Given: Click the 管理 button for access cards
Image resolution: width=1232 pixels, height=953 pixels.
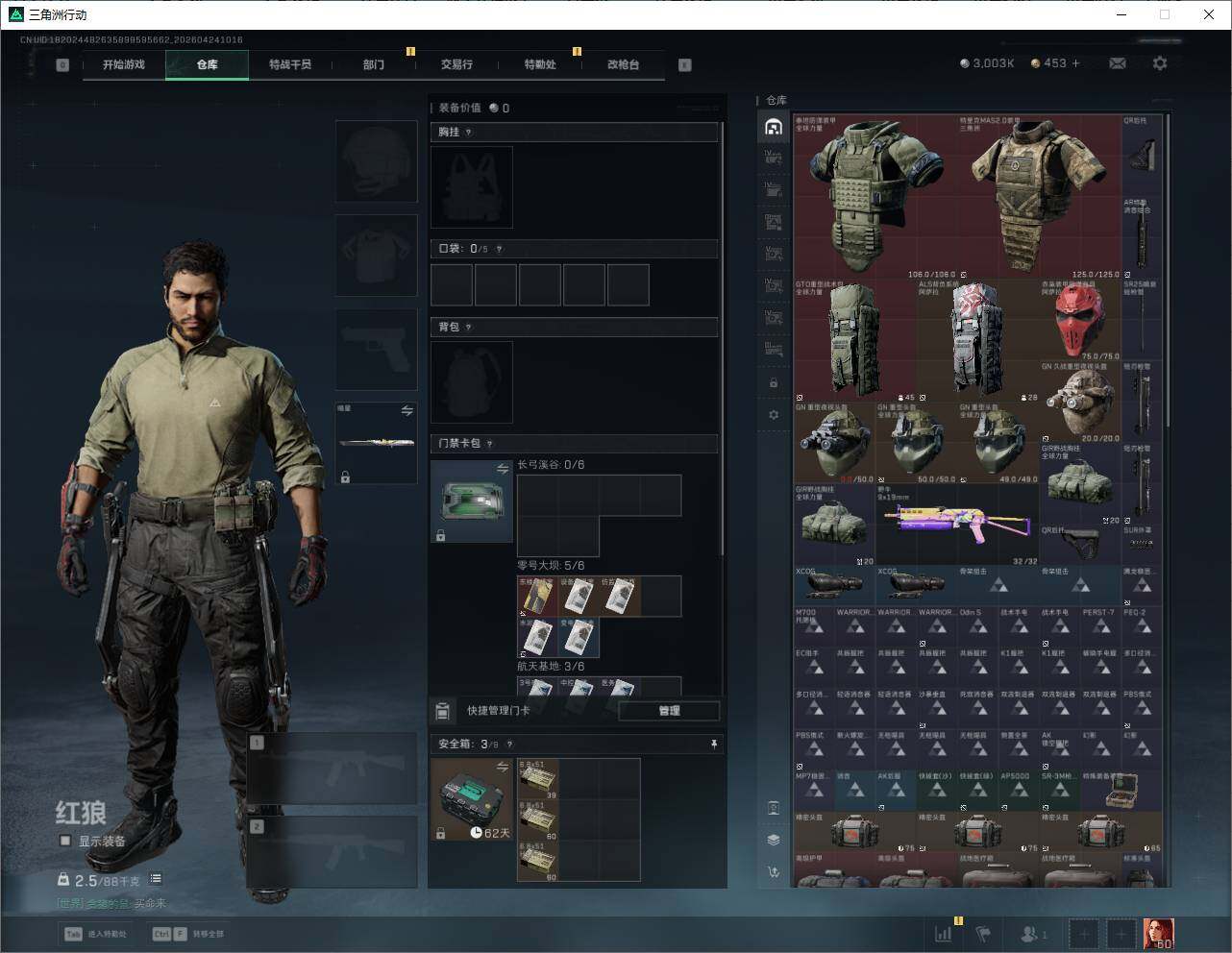Looking at the screenshot, I should click(x=669, y=711).
